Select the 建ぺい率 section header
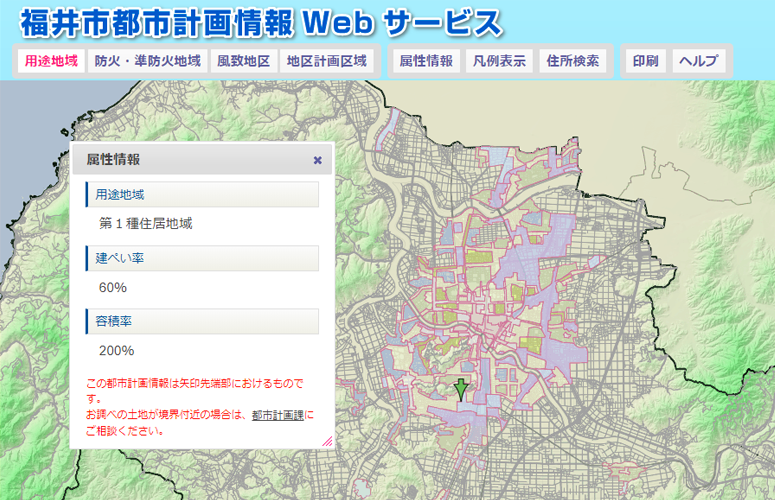Image resolution: width=775 pixels, height=500 pixels. (202, 258)
